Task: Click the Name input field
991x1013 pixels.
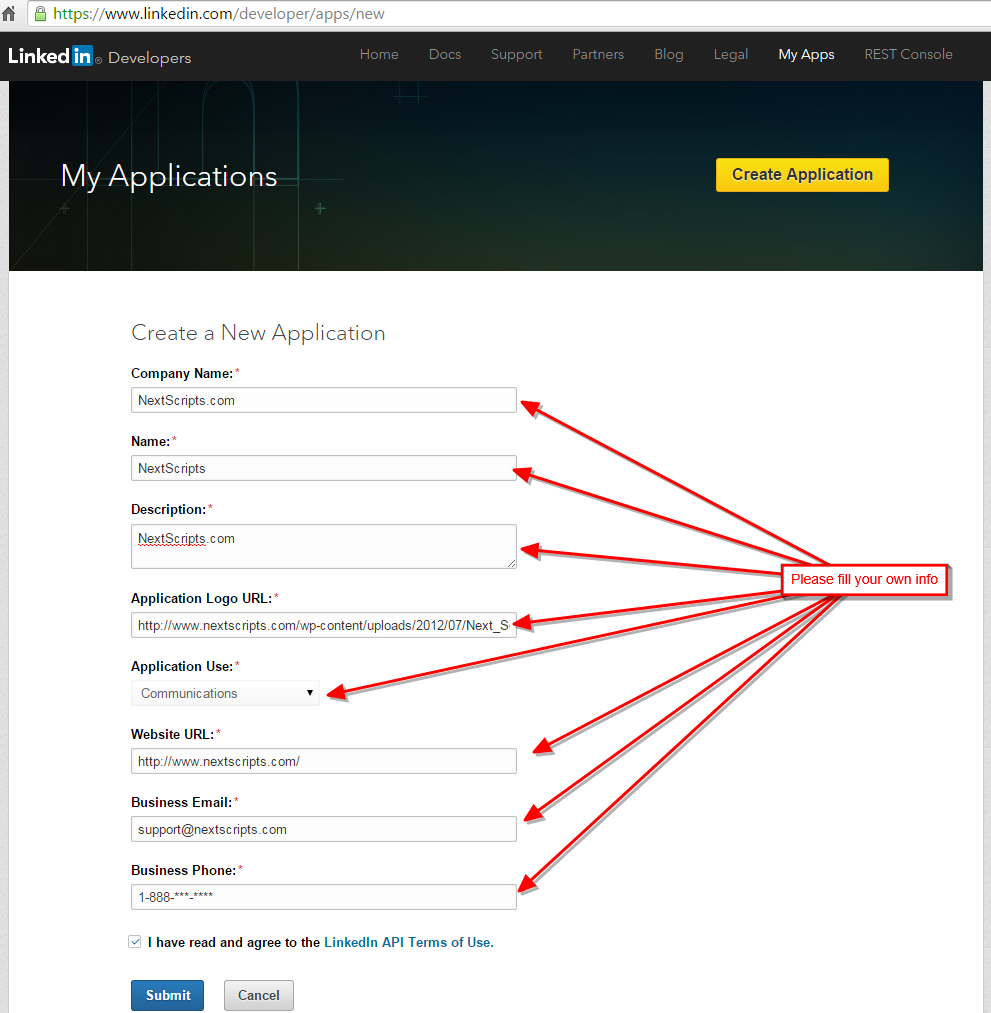Action: [324, 468]
